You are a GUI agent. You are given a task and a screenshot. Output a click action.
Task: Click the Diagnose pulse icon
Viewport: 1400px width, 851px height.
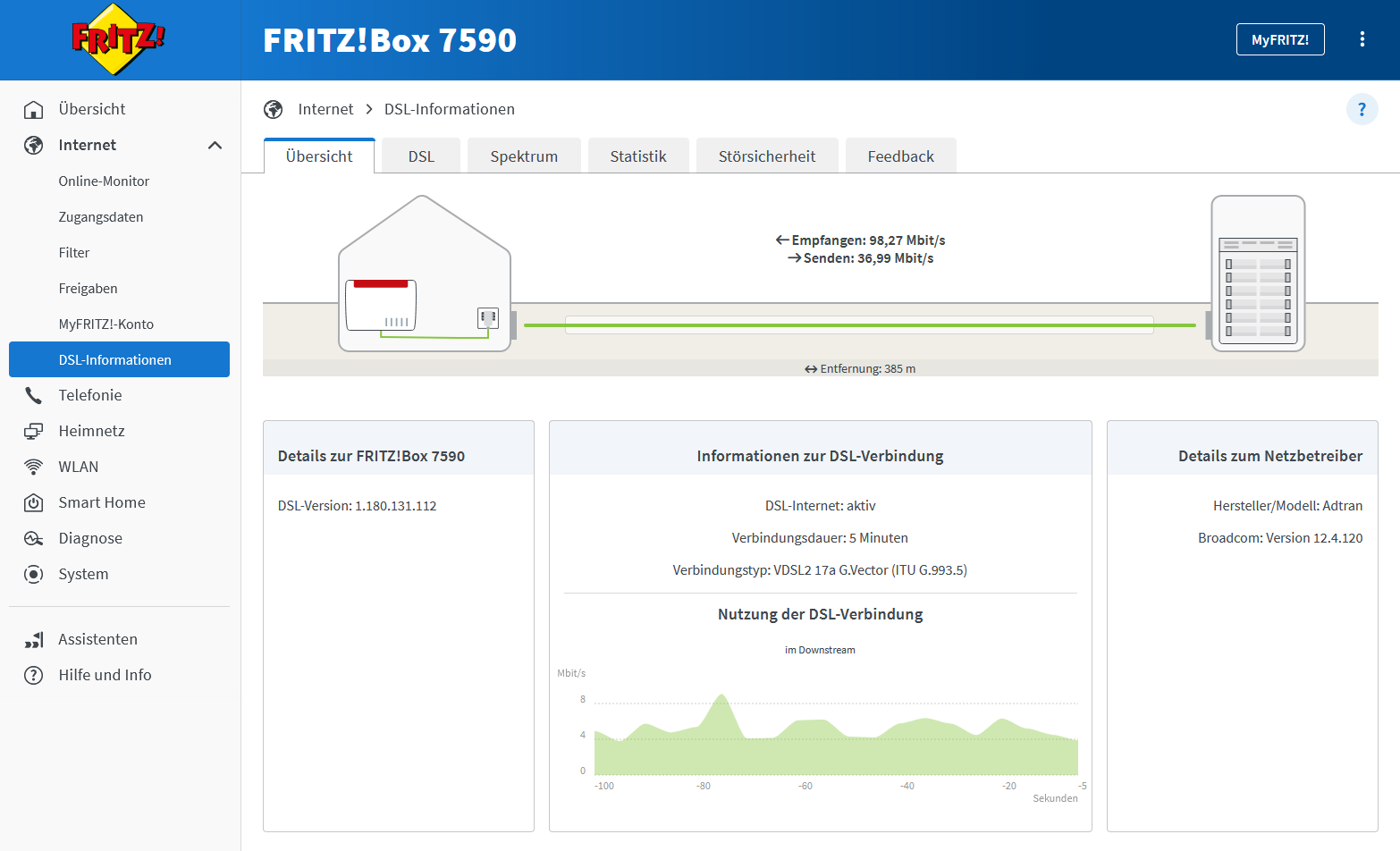pyautogui.click(x=33, y=538)
